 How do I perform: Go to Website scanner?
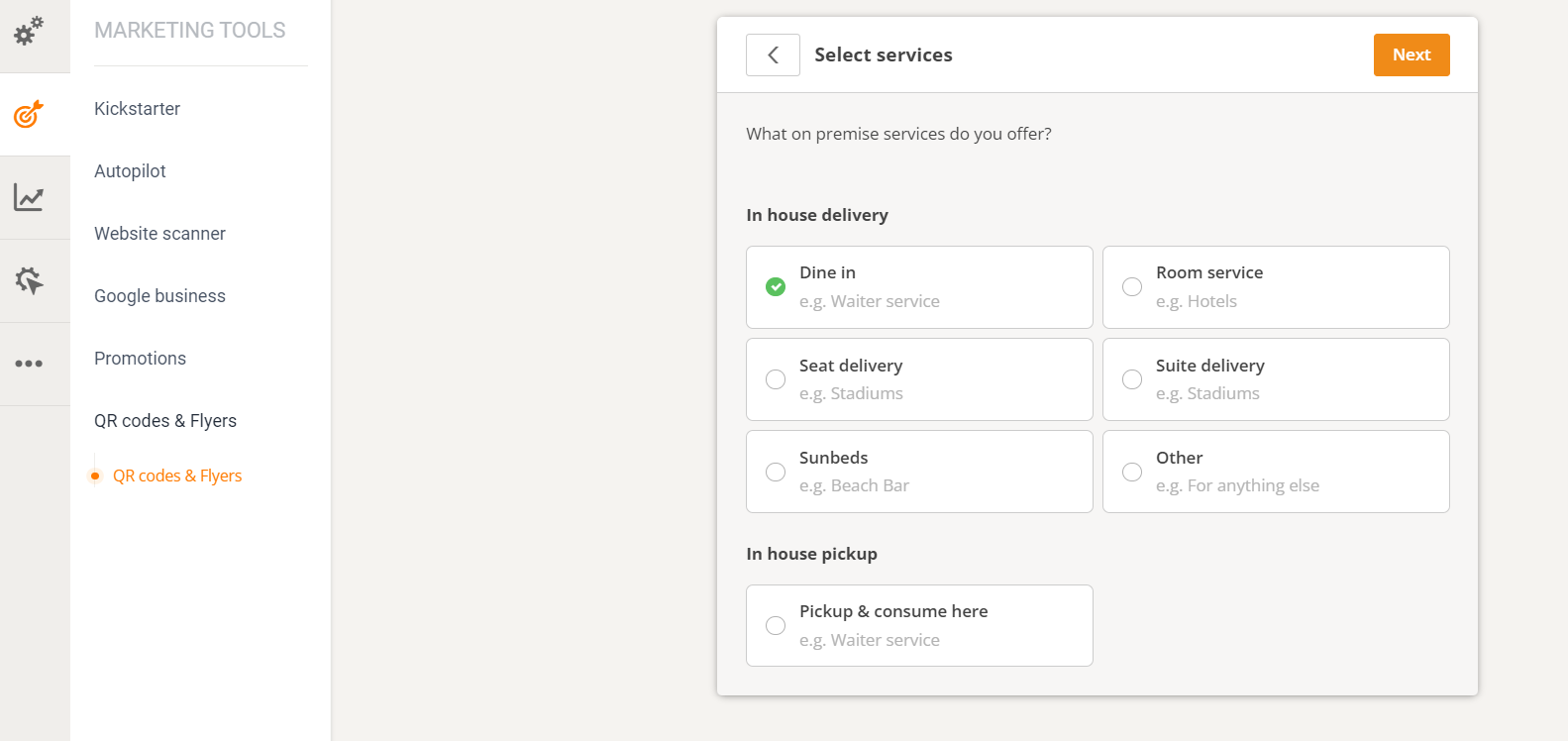pos(159,234)
